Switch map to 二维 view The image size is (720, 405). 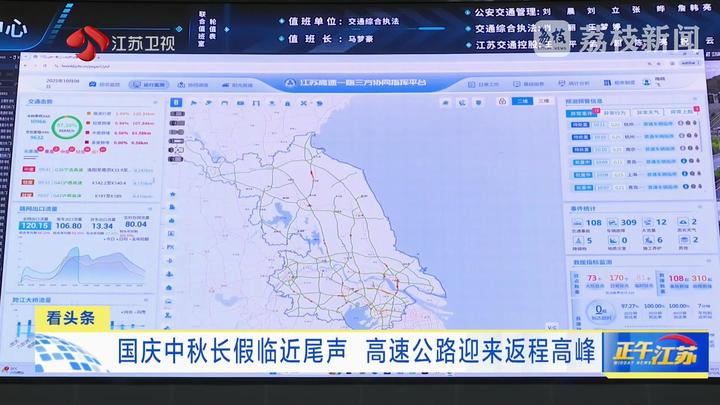522,101
